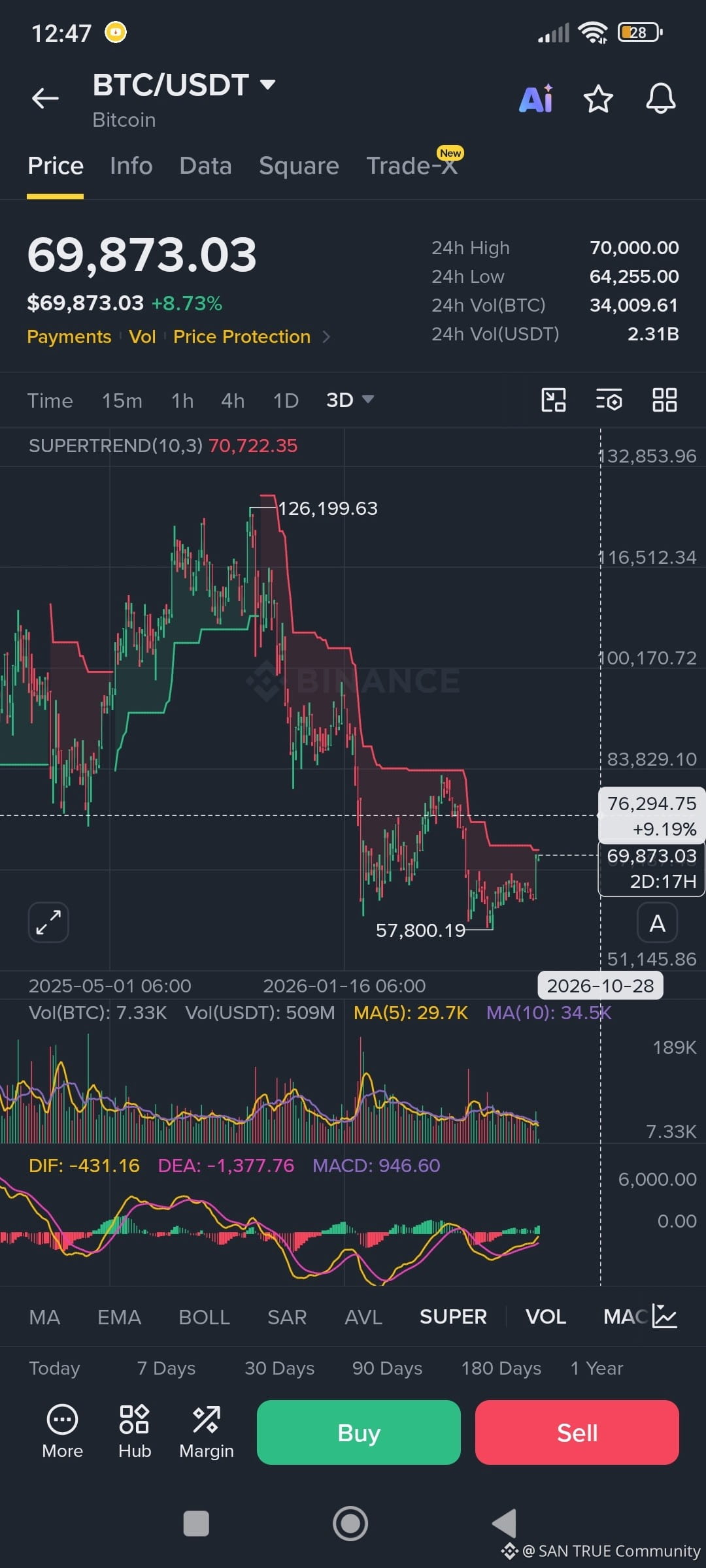Image resolution: width=706 pixels, height=1568 pixels.
Task: Open the Hub icon
Action: [x=135, y=1432]
